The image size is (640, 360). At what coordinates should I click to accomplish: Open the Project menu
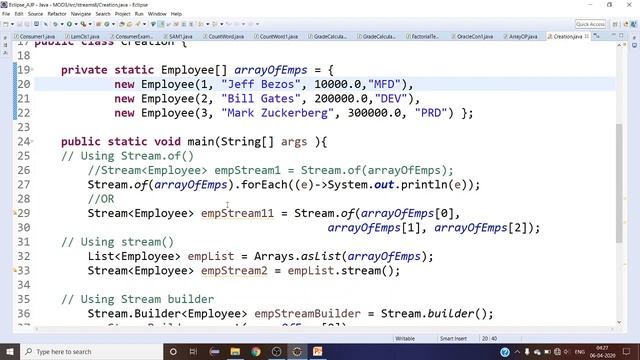122,14
